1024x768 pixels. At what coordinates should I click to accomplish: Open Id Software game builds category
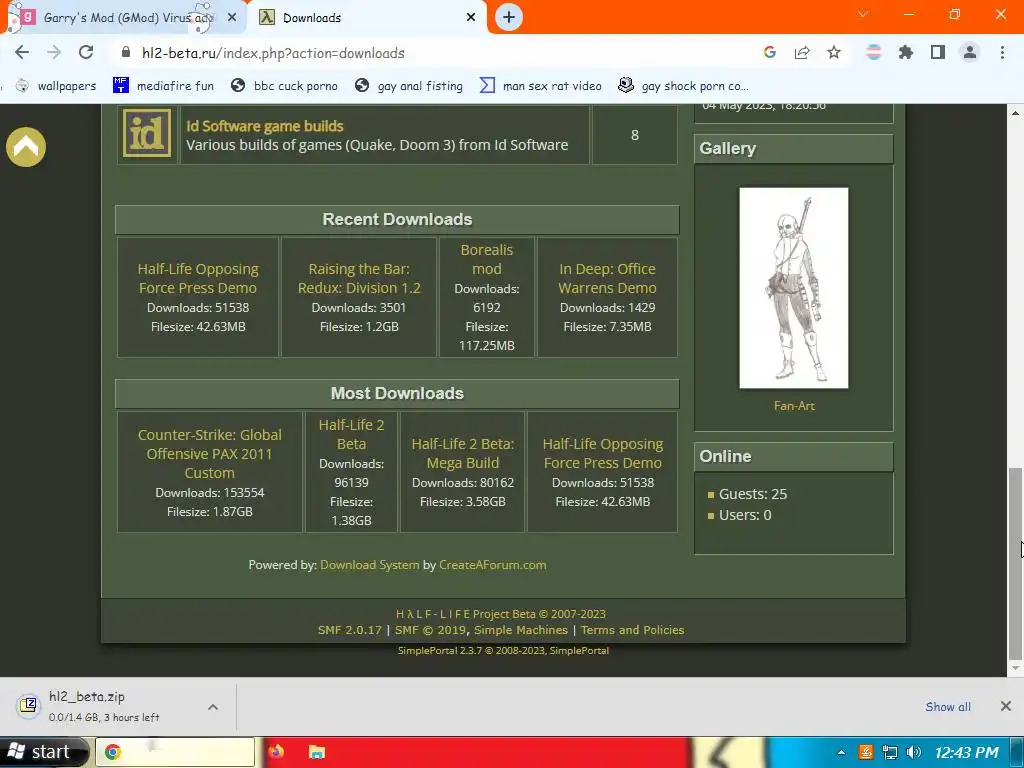(264, 126)
